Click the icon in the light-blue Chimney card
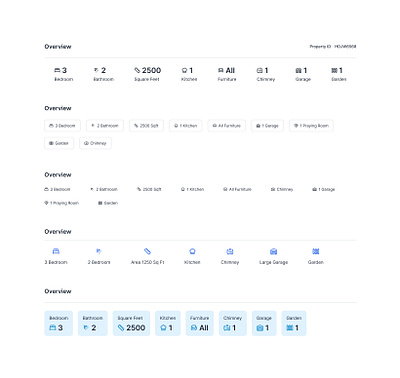Viewport: 400px width, 378px height. pyautogui.click(x=227, y=328)
